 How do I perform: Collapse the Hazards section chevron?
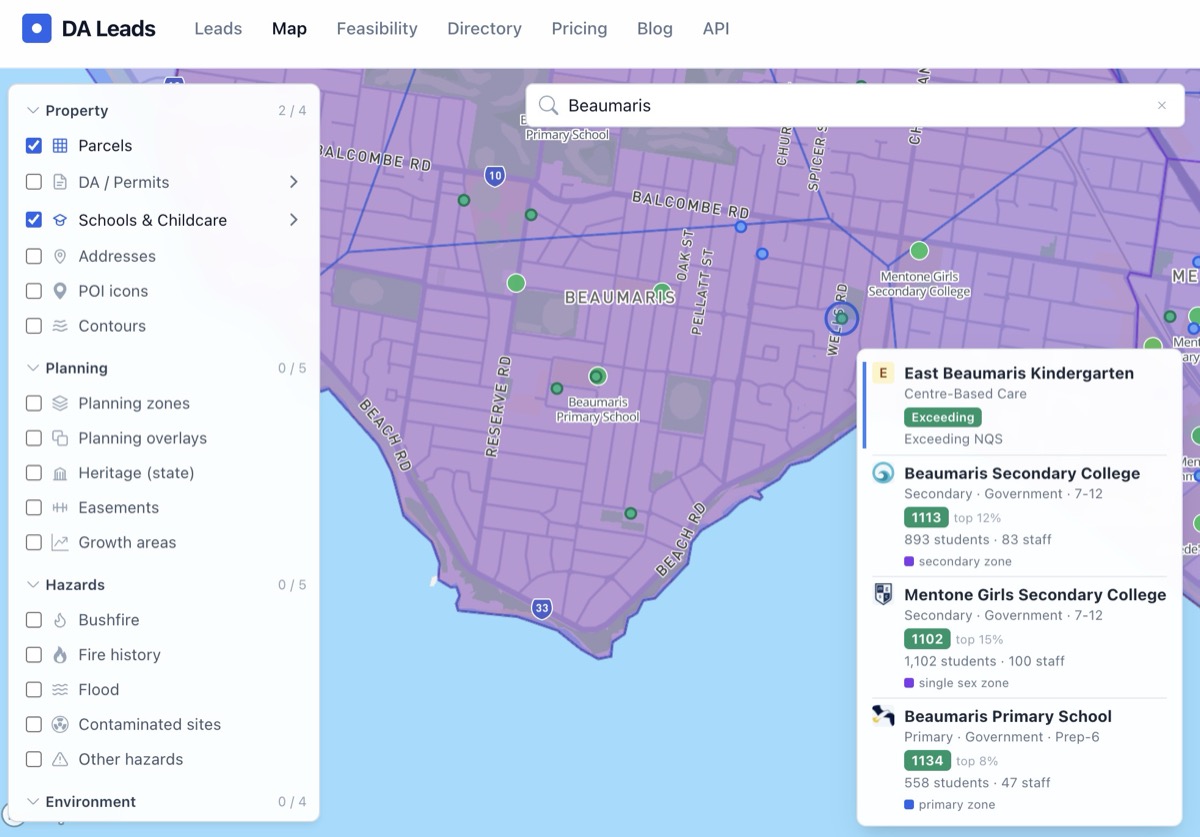33,585
